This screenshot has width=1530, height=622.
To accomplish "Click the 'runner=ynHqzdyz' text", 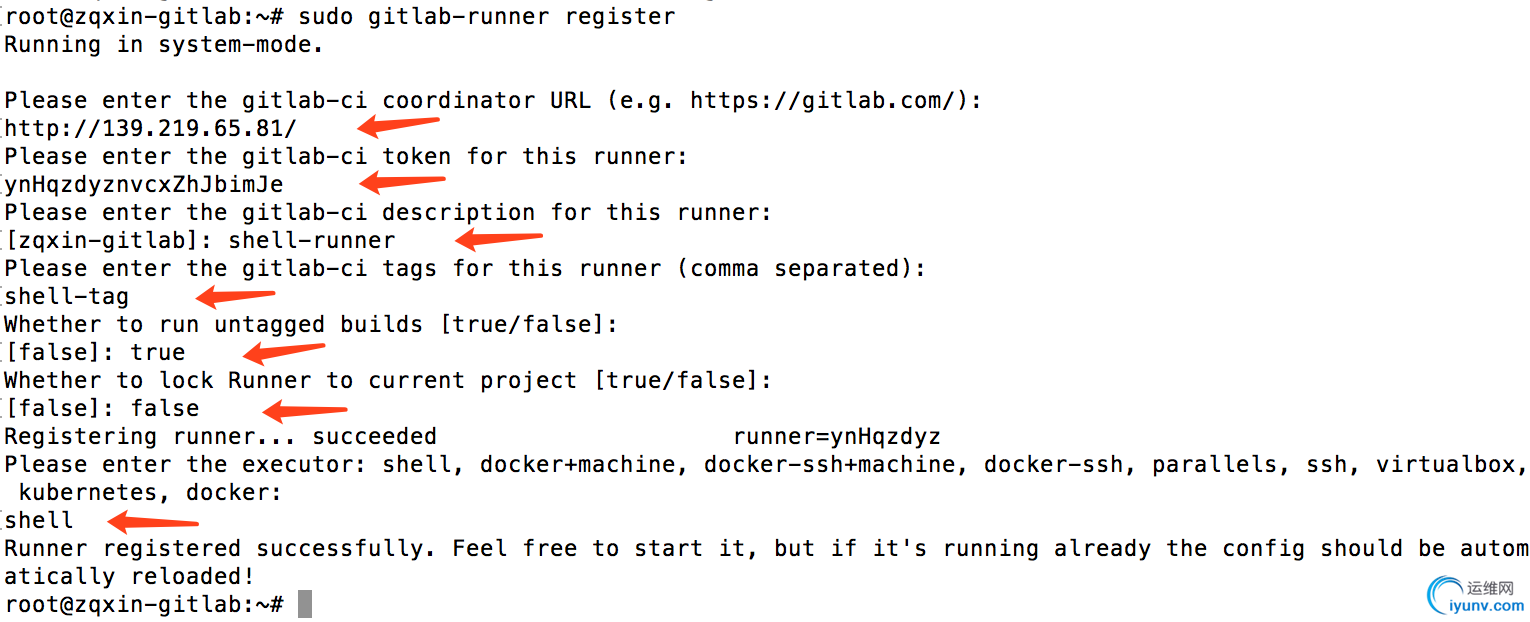I will pyautogui.click(x=837, y=437).
